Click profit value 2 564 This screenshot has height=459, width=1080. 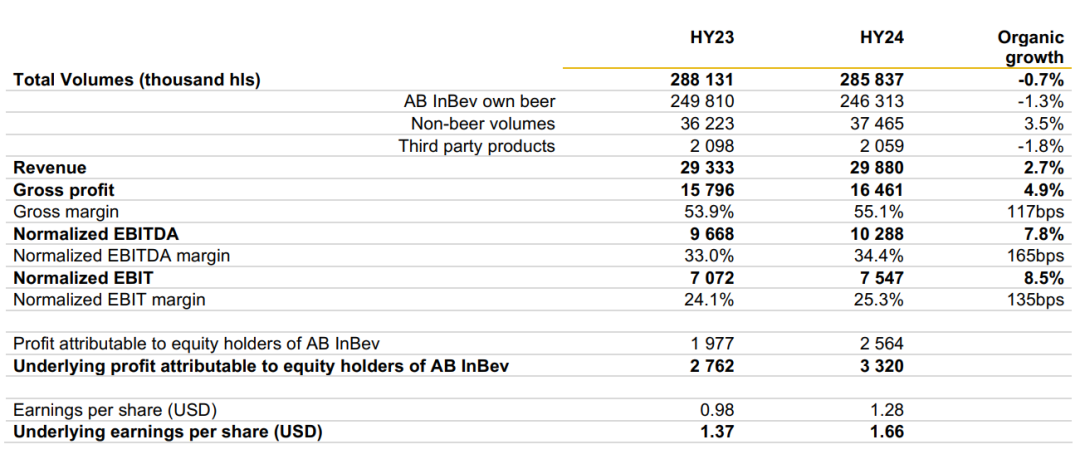point(880,344)
